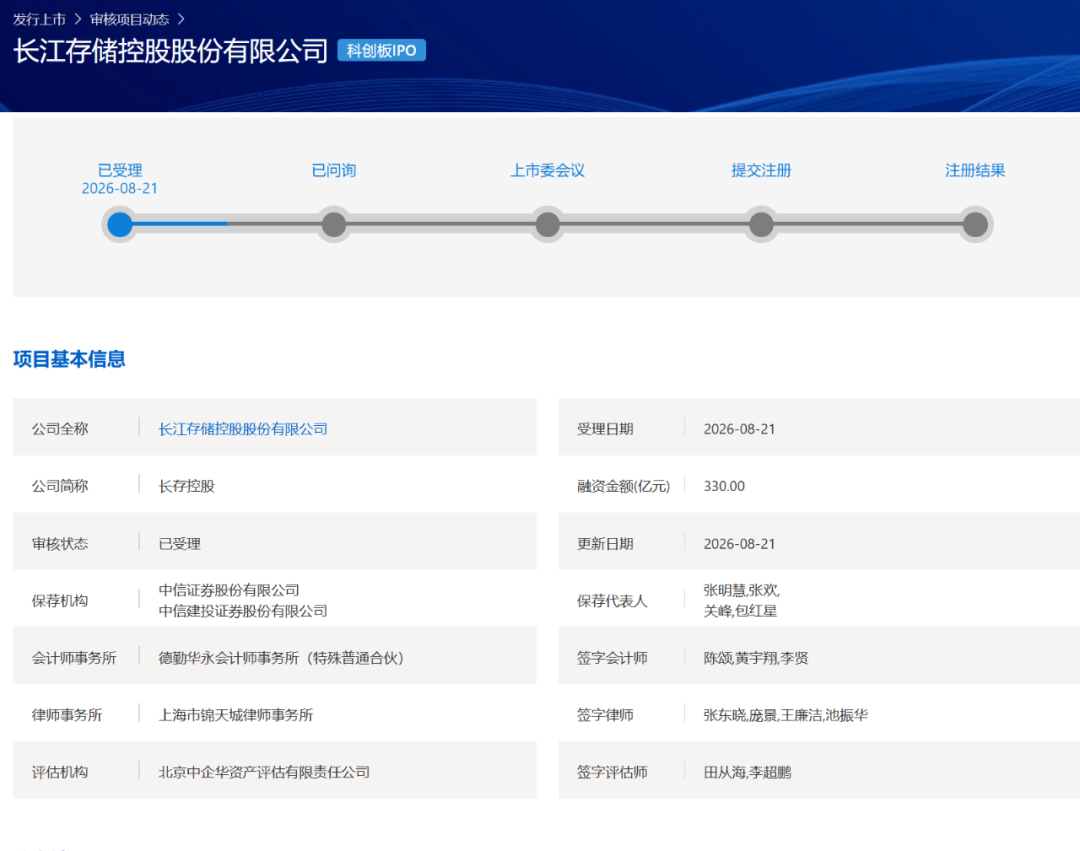The height and width of the screenshot is (851, 1080).
Task: Click the 签字律师 field label
Action: tap(605, 715)
